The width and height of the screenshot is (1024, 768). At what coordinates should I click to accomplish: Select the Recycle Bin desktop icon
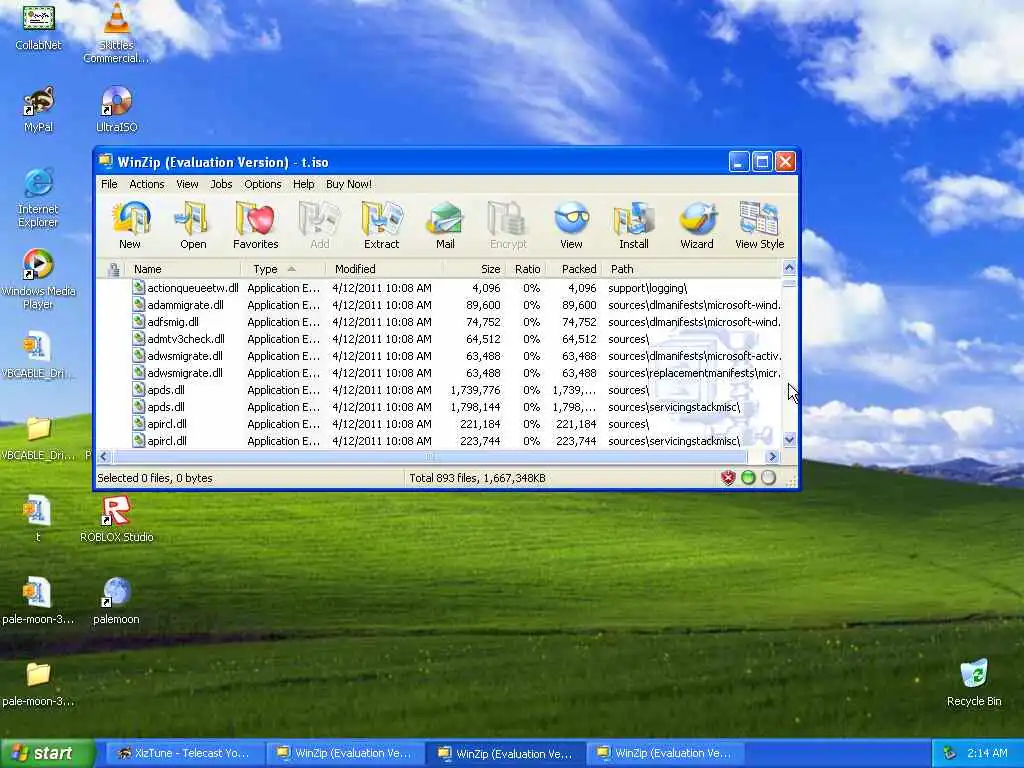tap(974, 682)
